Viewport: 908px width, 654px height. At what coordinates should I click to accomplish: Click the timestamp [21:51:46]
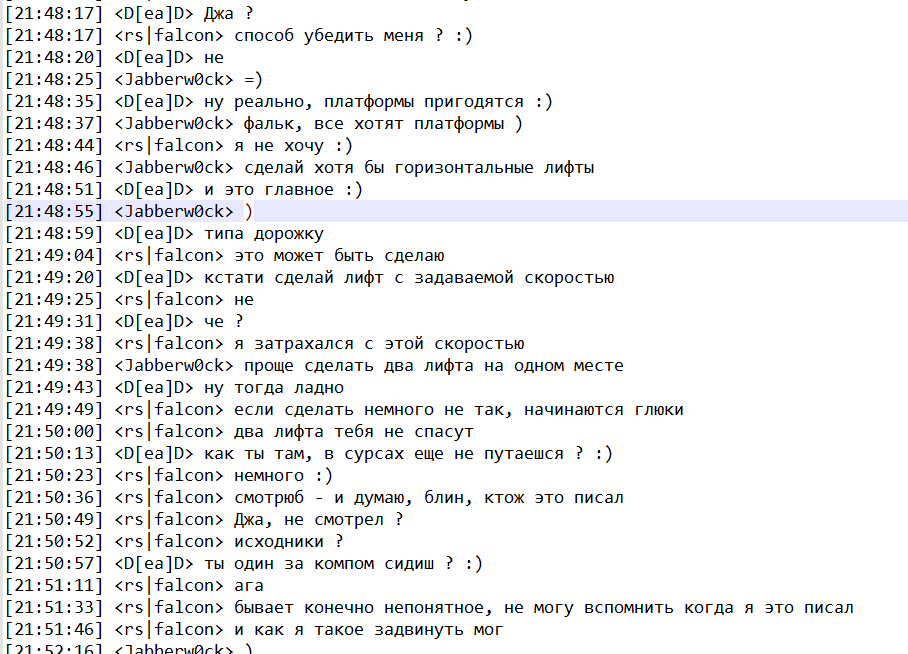54,630
